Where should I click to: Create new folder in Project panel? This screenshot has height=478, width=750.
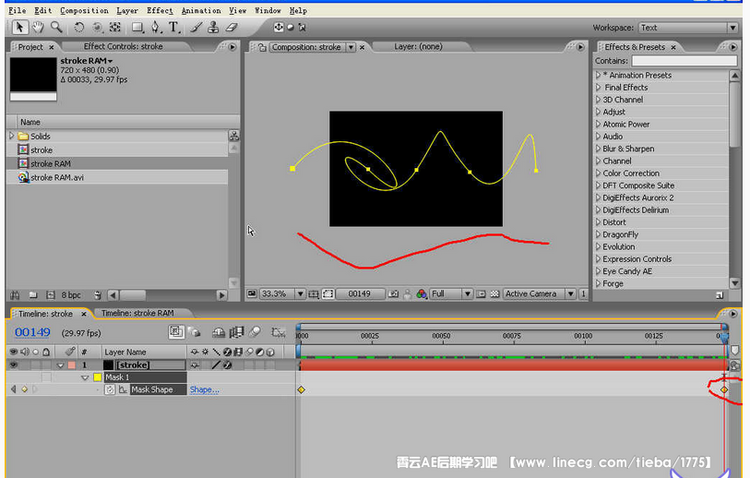click(33, 295)
